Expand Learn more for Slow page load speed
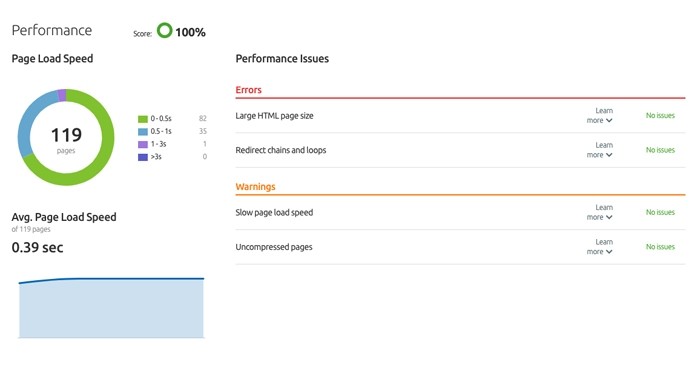Image resolution: width=700 pixels, height=375 pixels. tap(600, 212)
